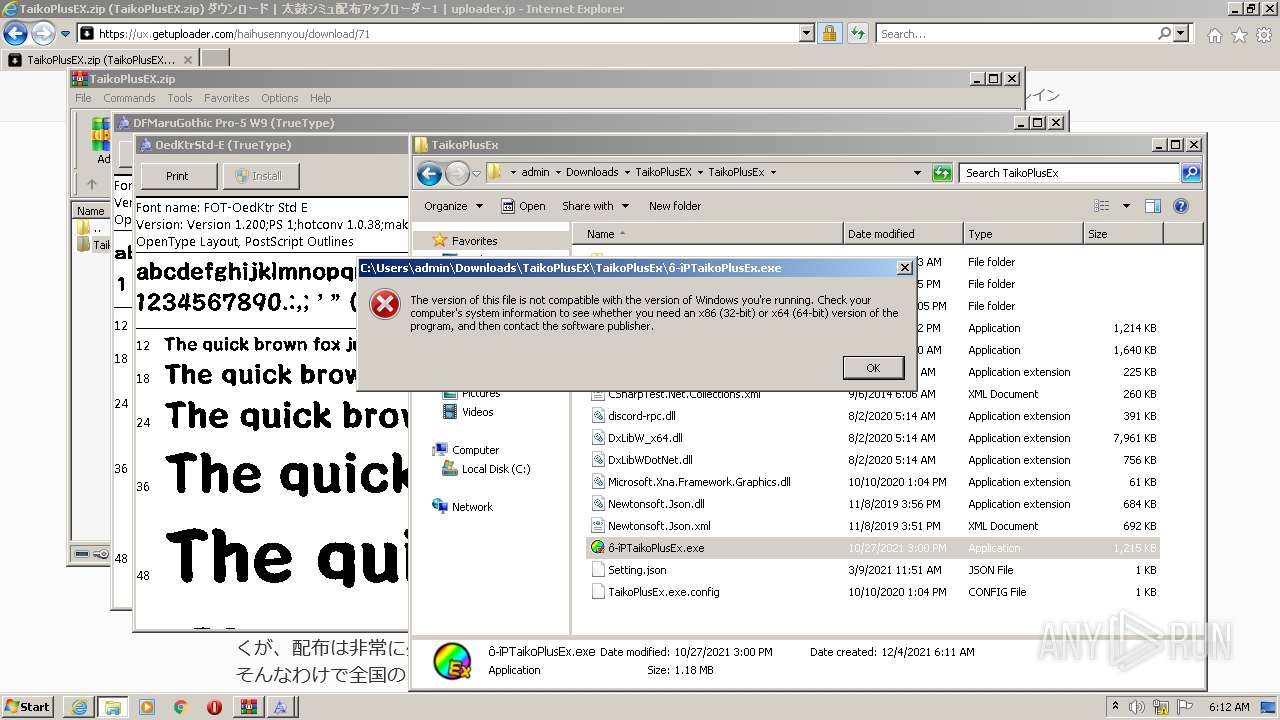The image size is (1280, 720).
Task: Sort files by Name column header
Action: click(x=707, y=234)
